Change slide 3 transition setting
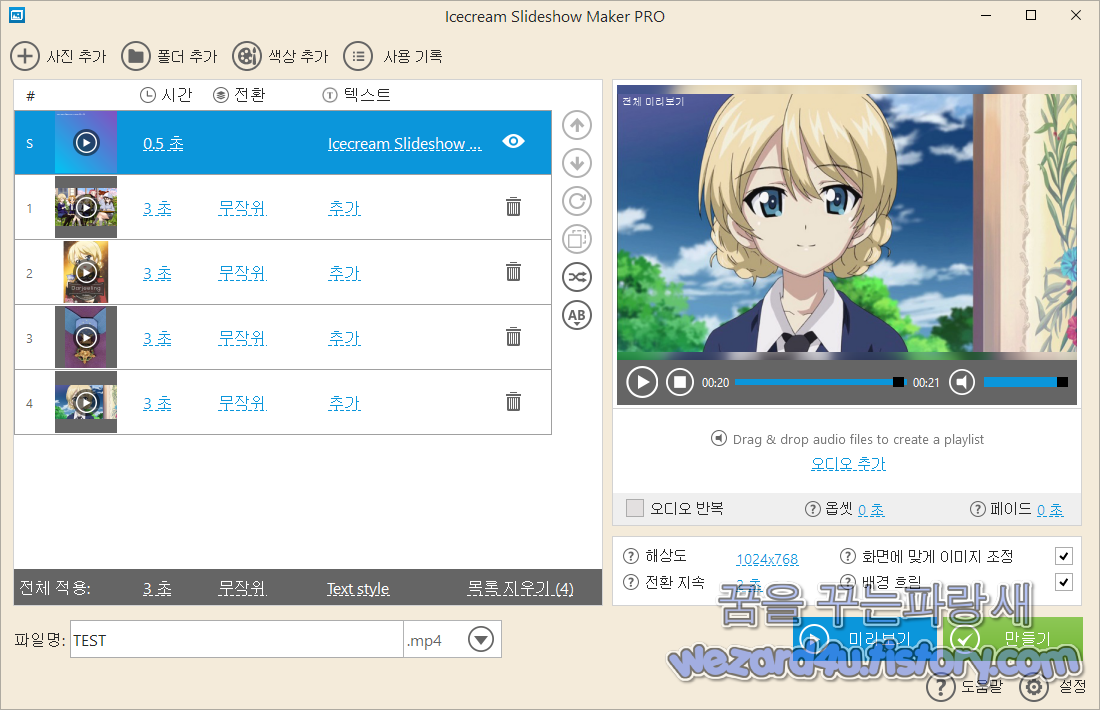Image resolution: width=1100 pixels, height=710 pixels. click(242, 338)
